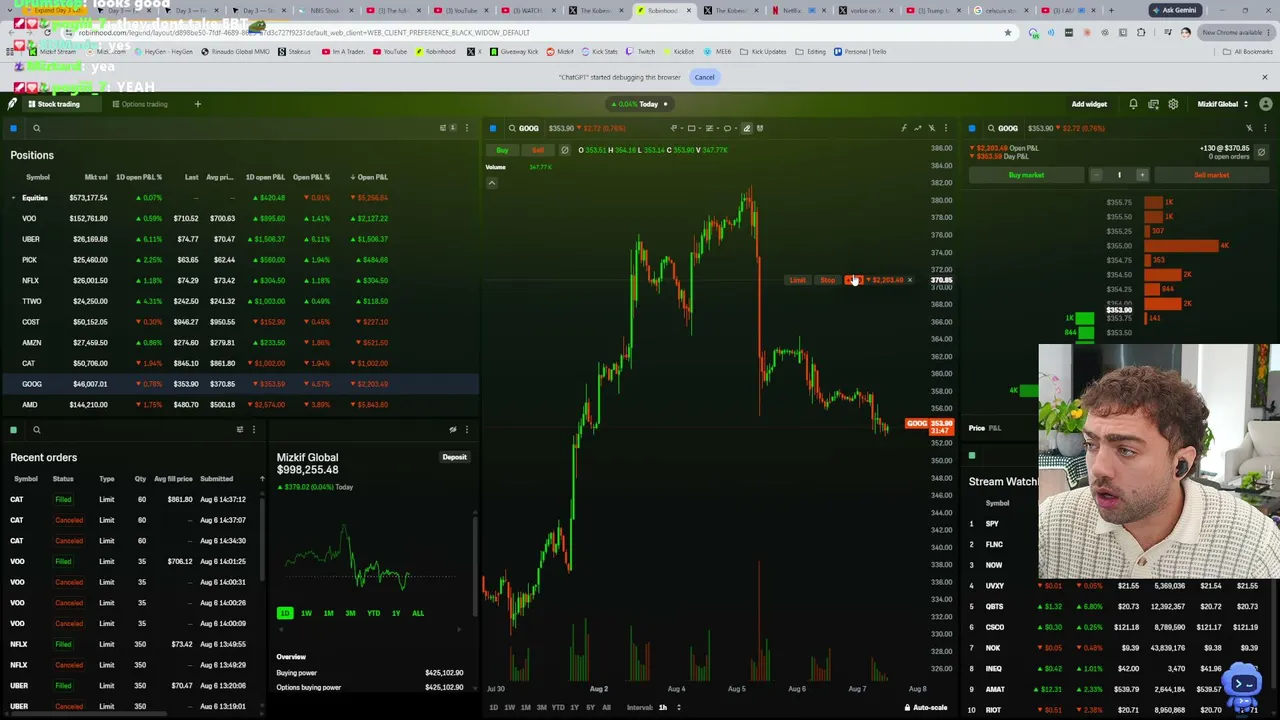Set chart range to YTD
This screenshot has width=1280, height=720.
click(557, 708)
